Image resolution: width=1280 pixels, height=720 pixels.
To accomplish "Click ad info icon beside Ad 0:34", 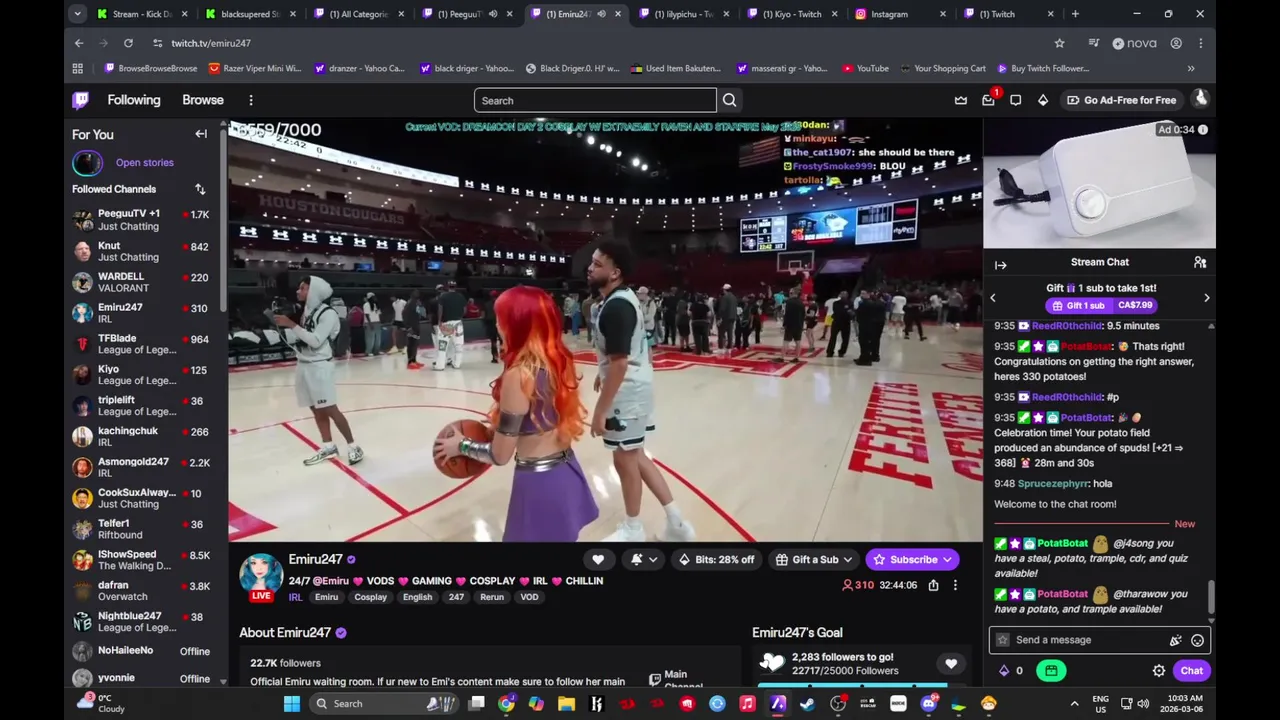I will point(1203,130).
